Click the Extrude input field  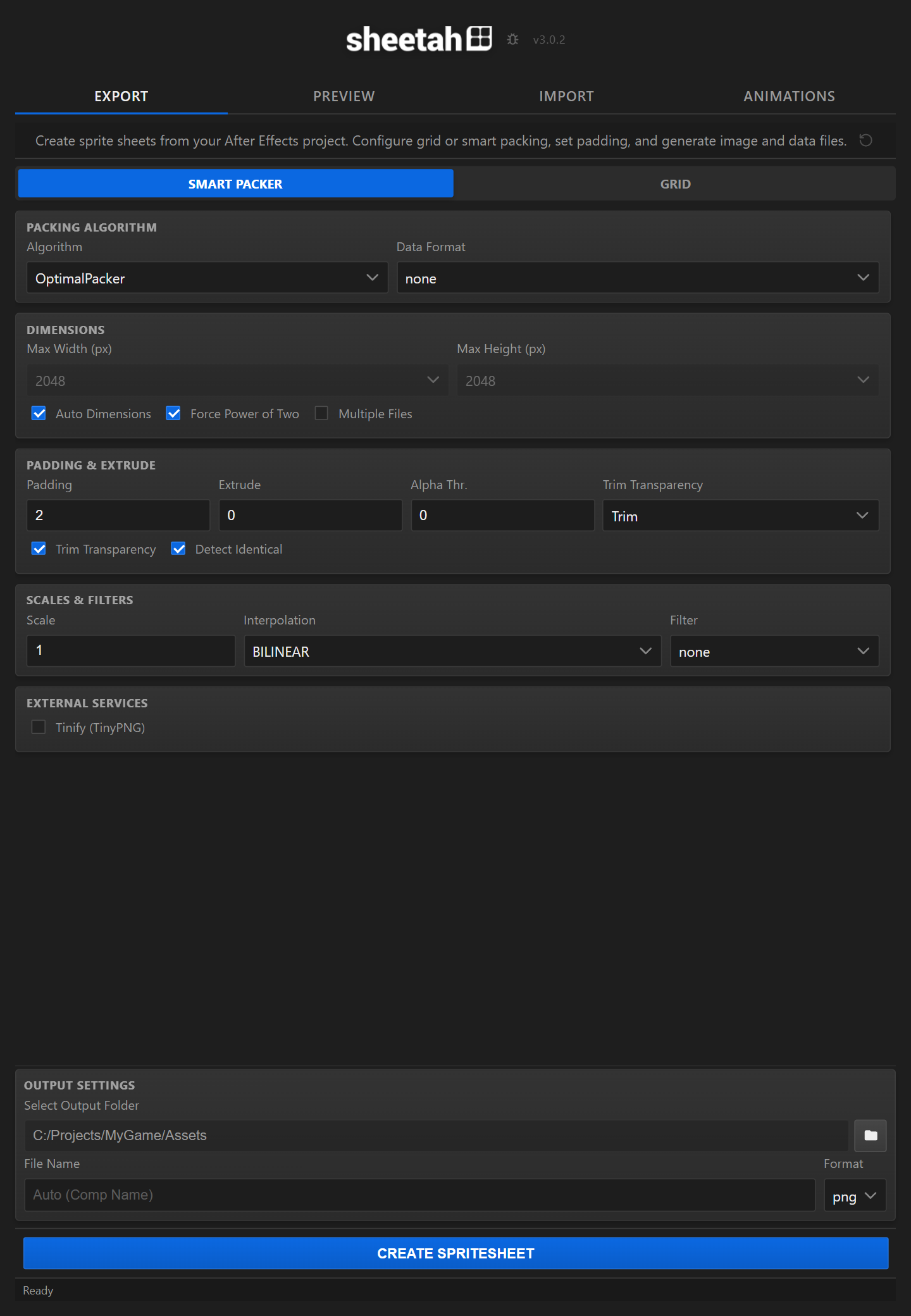coord(311,515)
